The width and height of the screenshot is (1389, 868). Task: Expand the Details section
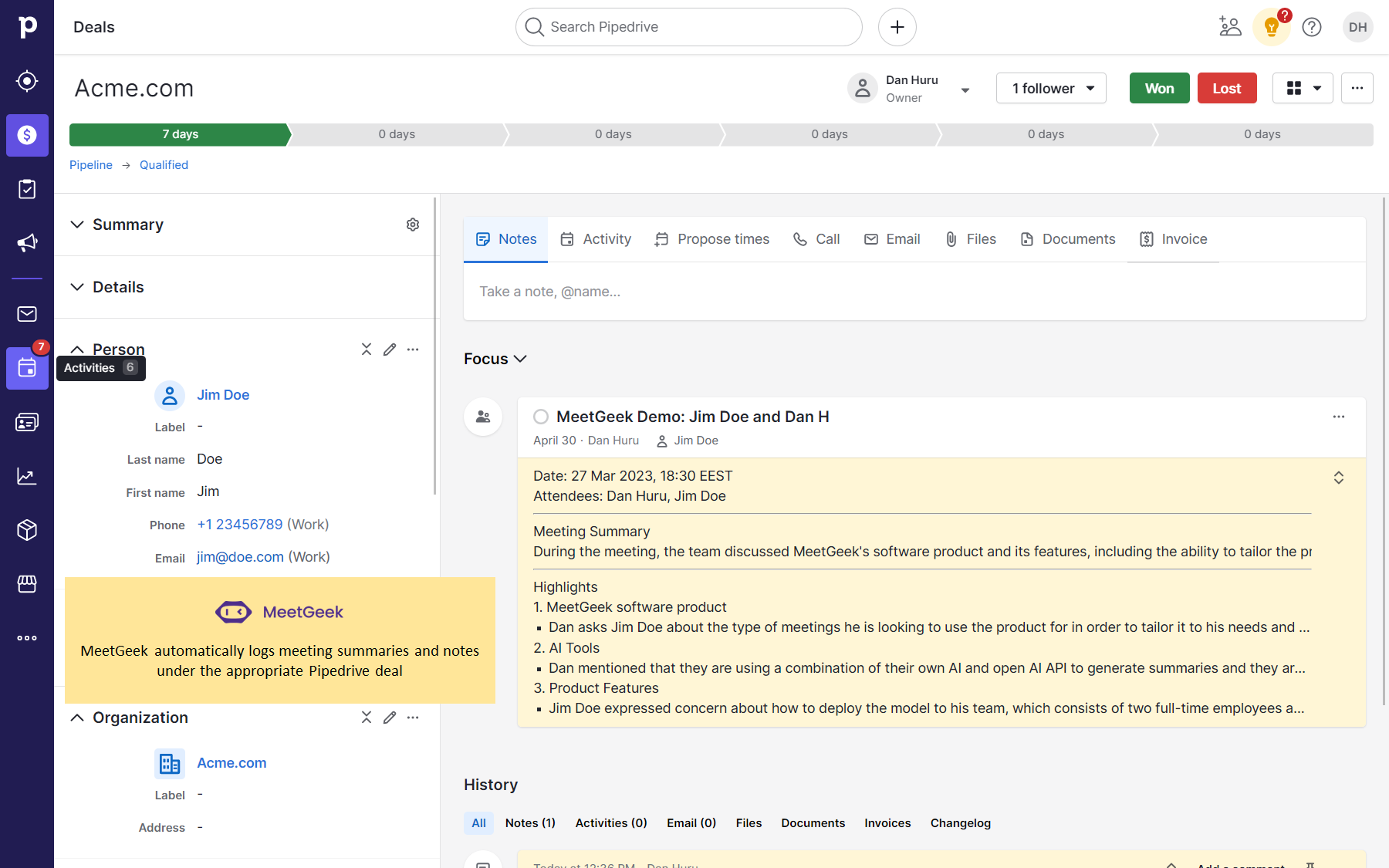(77, 287)
